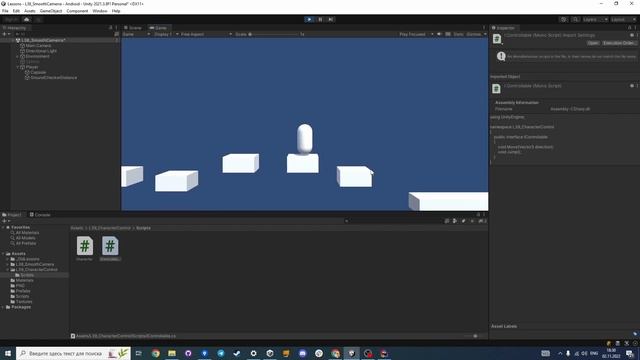640x360 pixels.
Task: Click the Project panel create plus button
Action: click(6, 221)
